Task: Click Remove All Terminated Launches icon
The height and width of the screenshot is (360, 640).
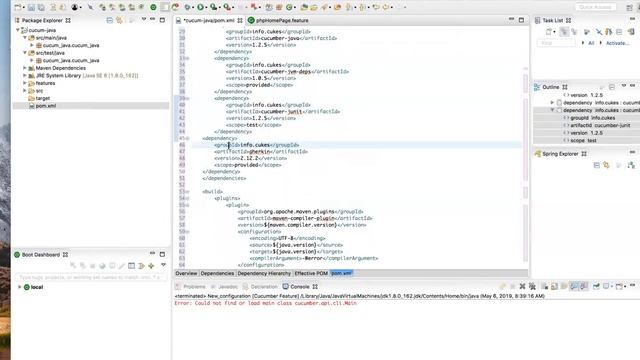Action: (532, 287)
